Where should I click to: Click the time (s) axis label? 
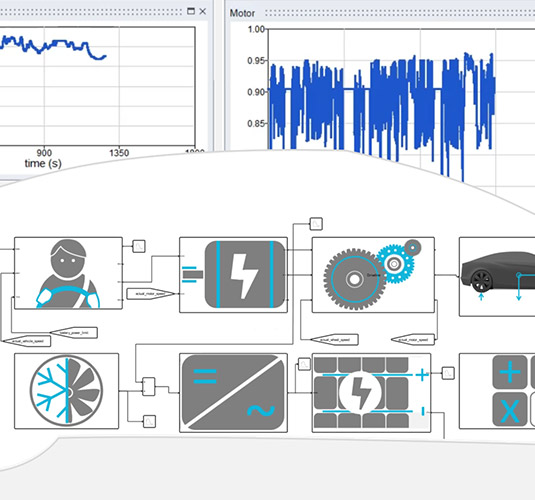click(43, 163)
